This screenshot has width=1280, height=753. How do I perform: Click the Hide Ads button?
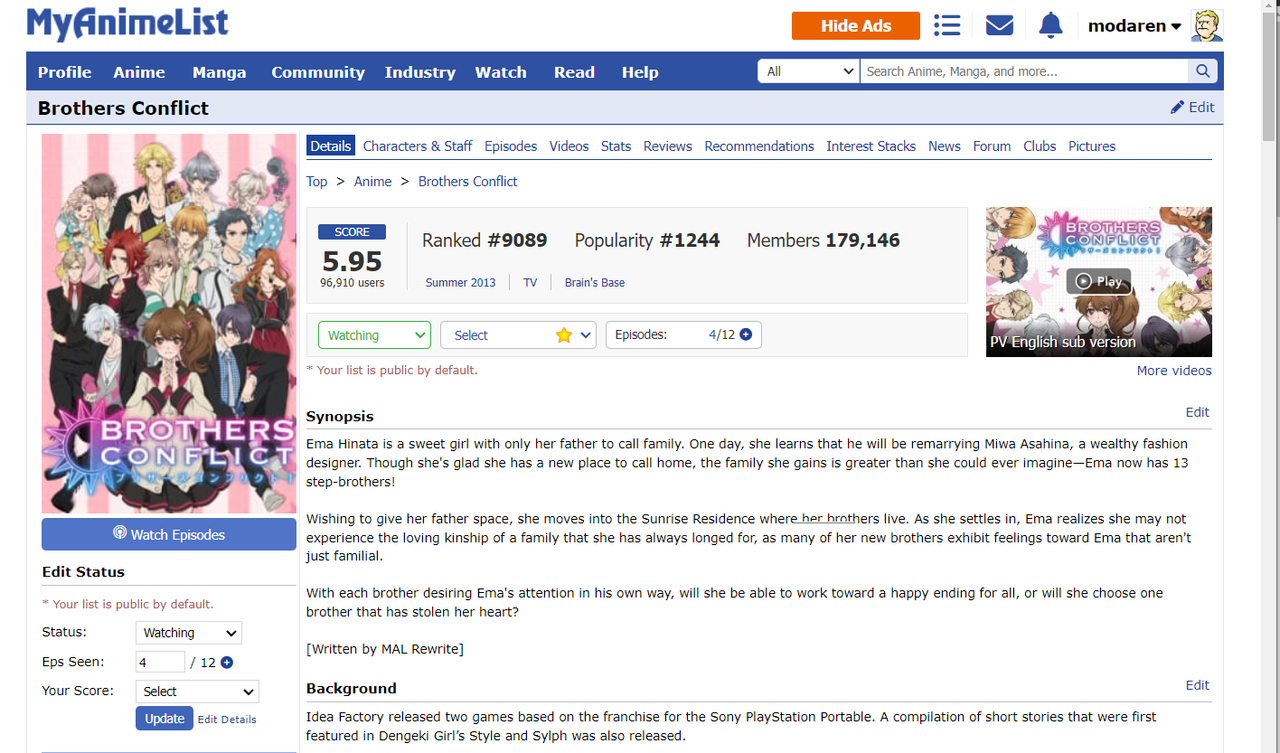pyautogui.click(x=856, y=26)
